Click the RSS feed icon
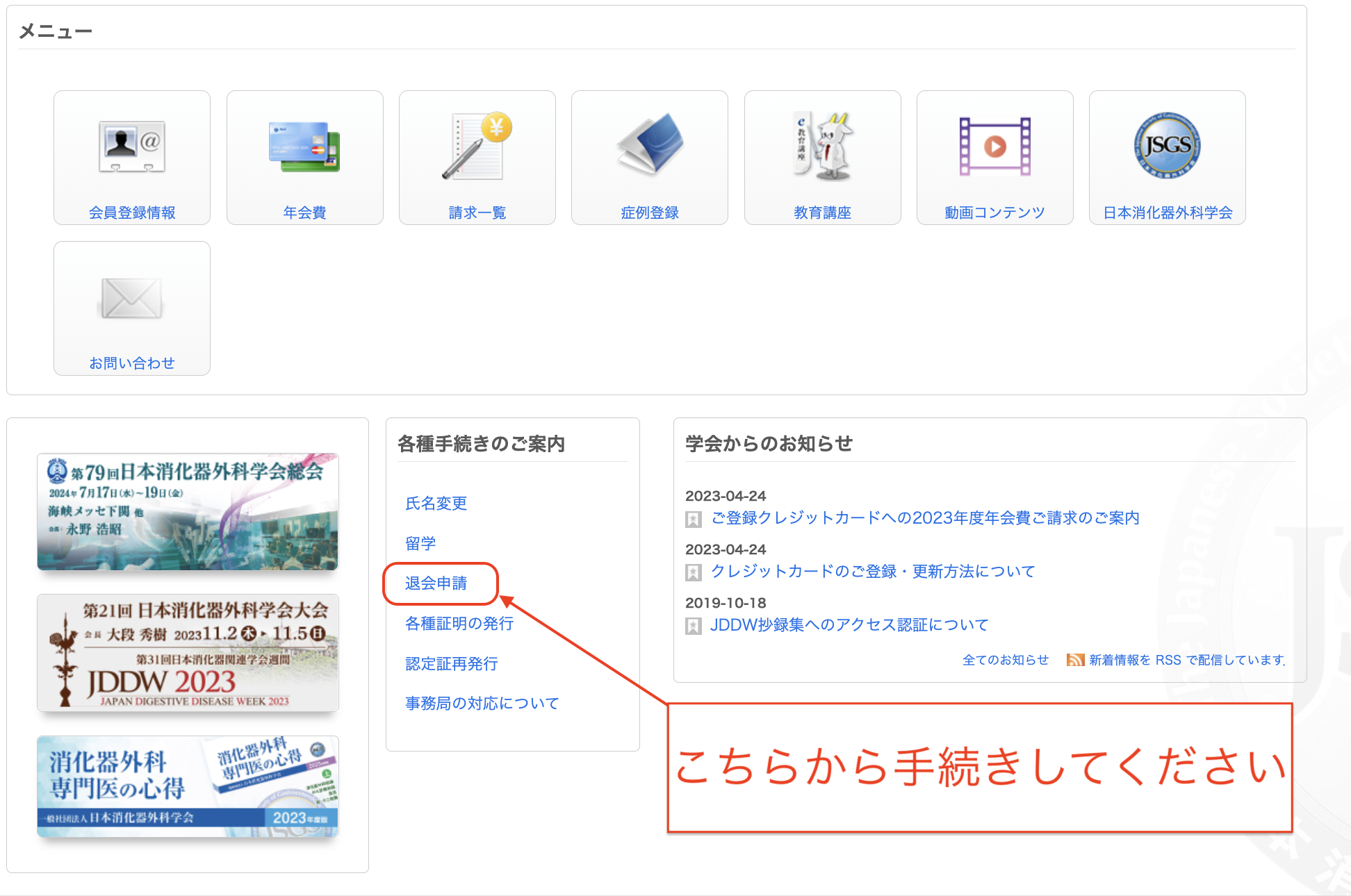 tap(1075, 660)
